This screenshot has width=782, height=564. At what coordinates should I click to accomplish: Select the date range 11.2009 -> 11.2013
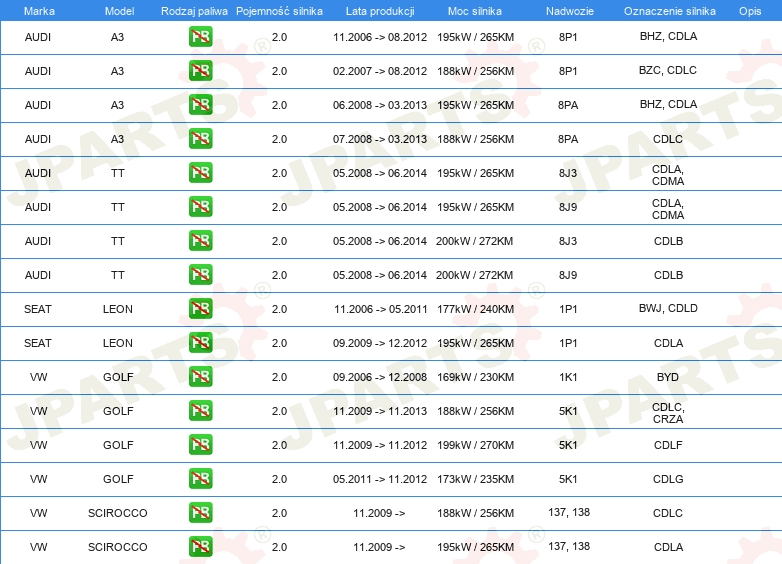point(380,411)
